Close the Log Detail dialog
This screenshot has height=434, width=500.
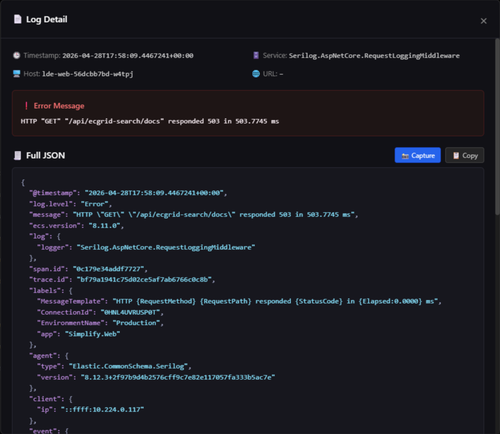coord(483,21)
